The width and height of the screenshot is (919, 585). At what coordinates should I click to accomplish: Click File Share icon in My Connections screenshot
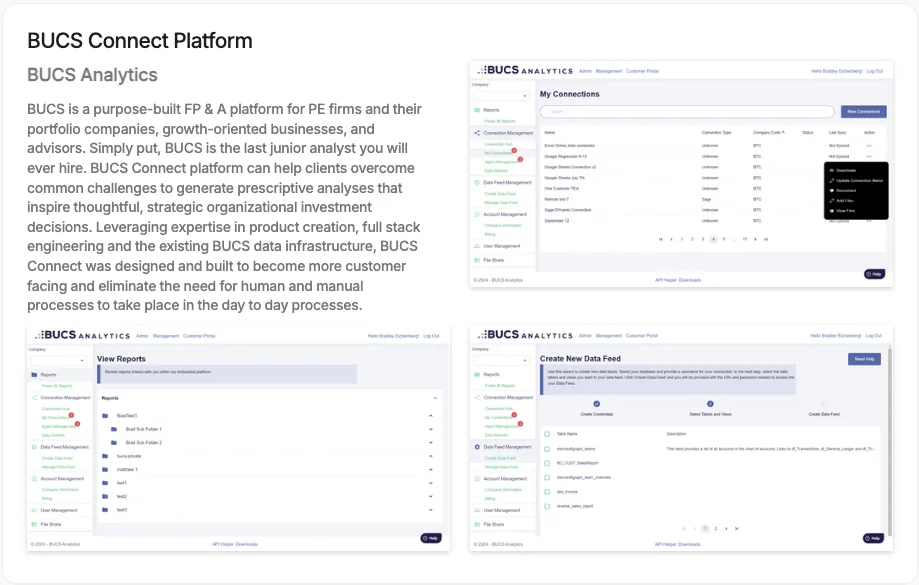[x=476, y=260]
